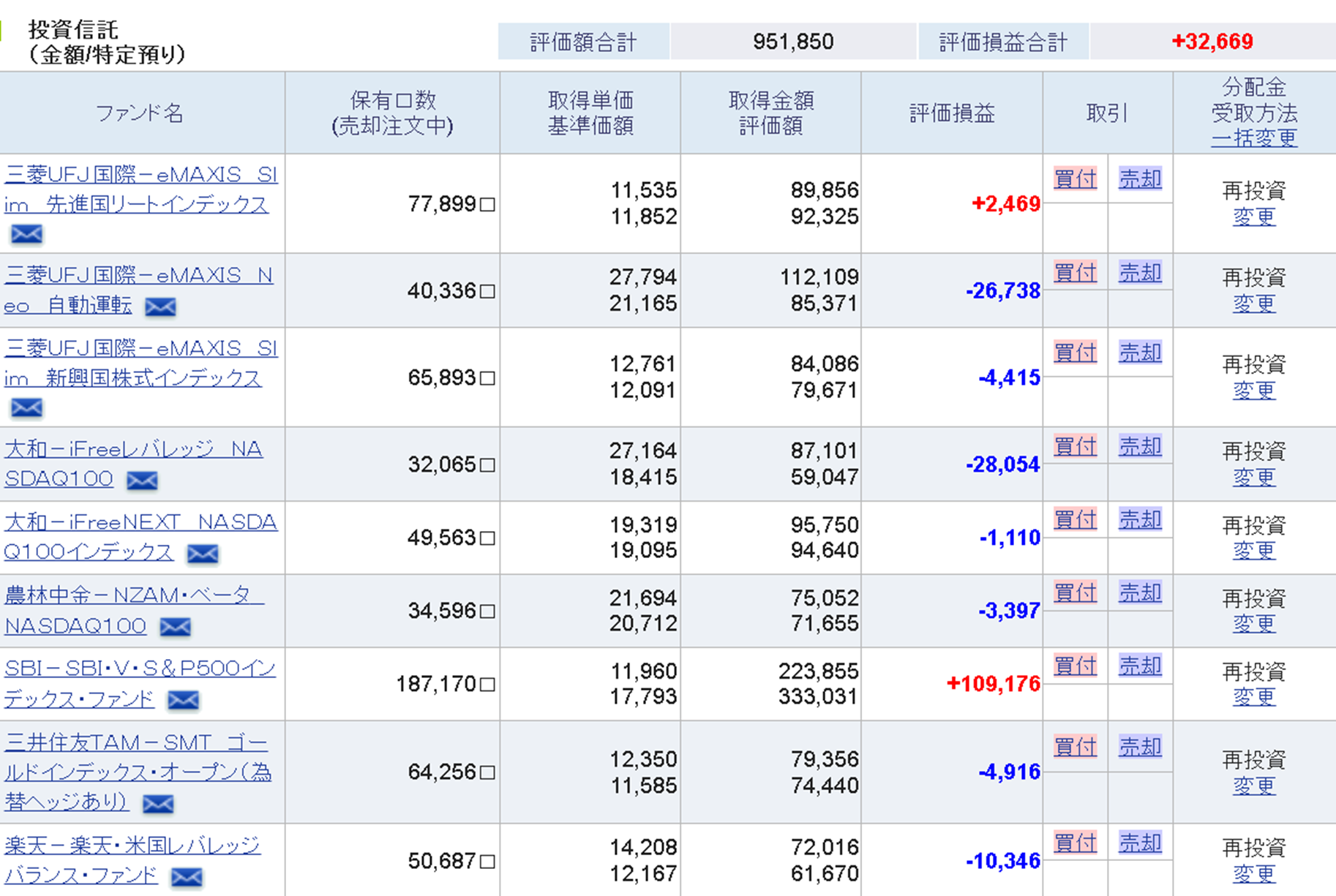Click mail icon for eMAXIS Slim 新興国株式インデックス

click(x=27, y=407)
